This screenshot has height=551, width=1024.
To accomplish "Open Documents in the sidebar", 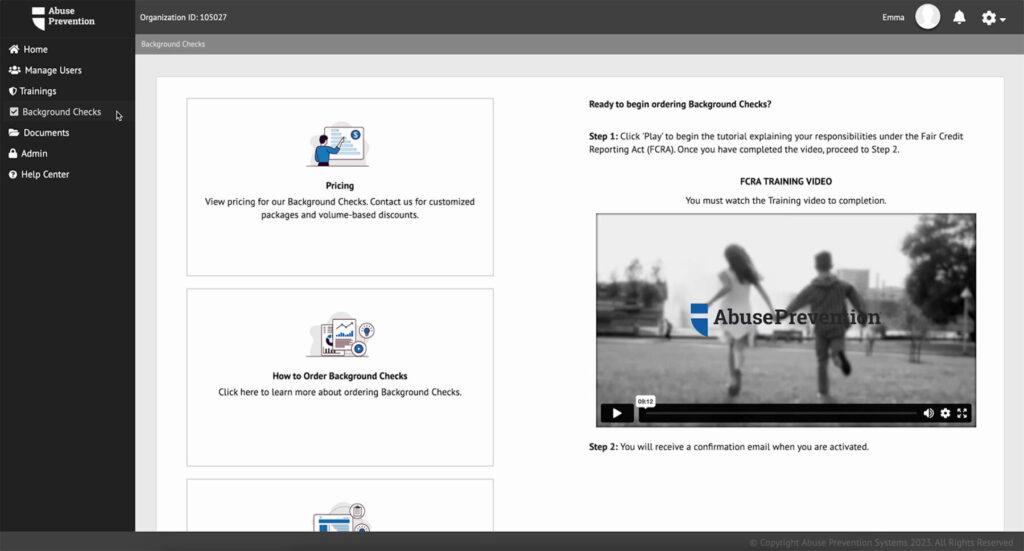I will 46,133.
